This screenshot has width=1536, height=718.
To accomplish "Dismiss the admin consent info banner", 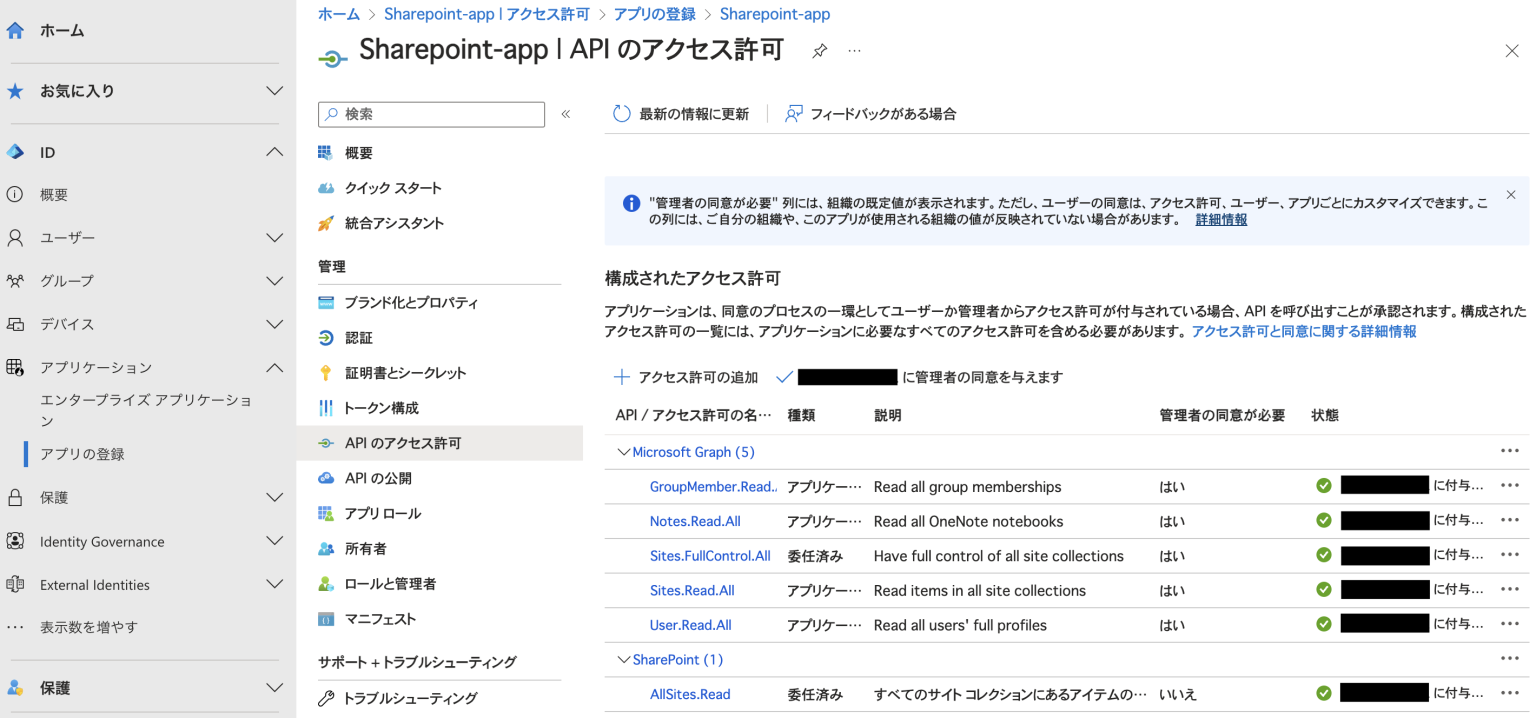I will click(1511, 195).
